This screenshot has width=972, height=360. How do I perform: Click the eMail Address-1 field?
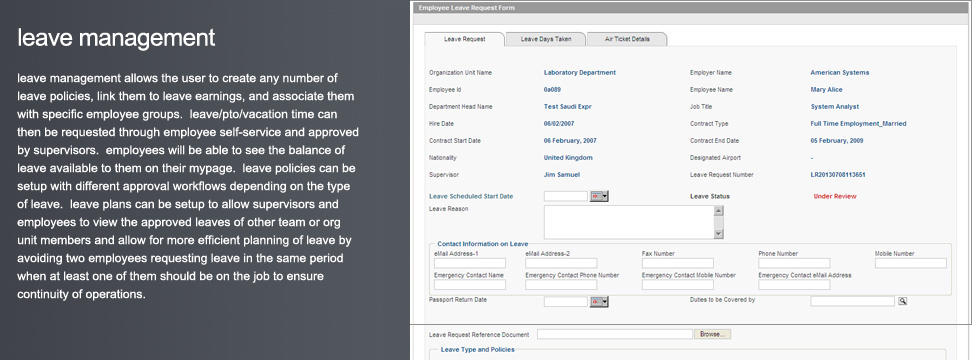pyautogui.click(x=470, y=263)
